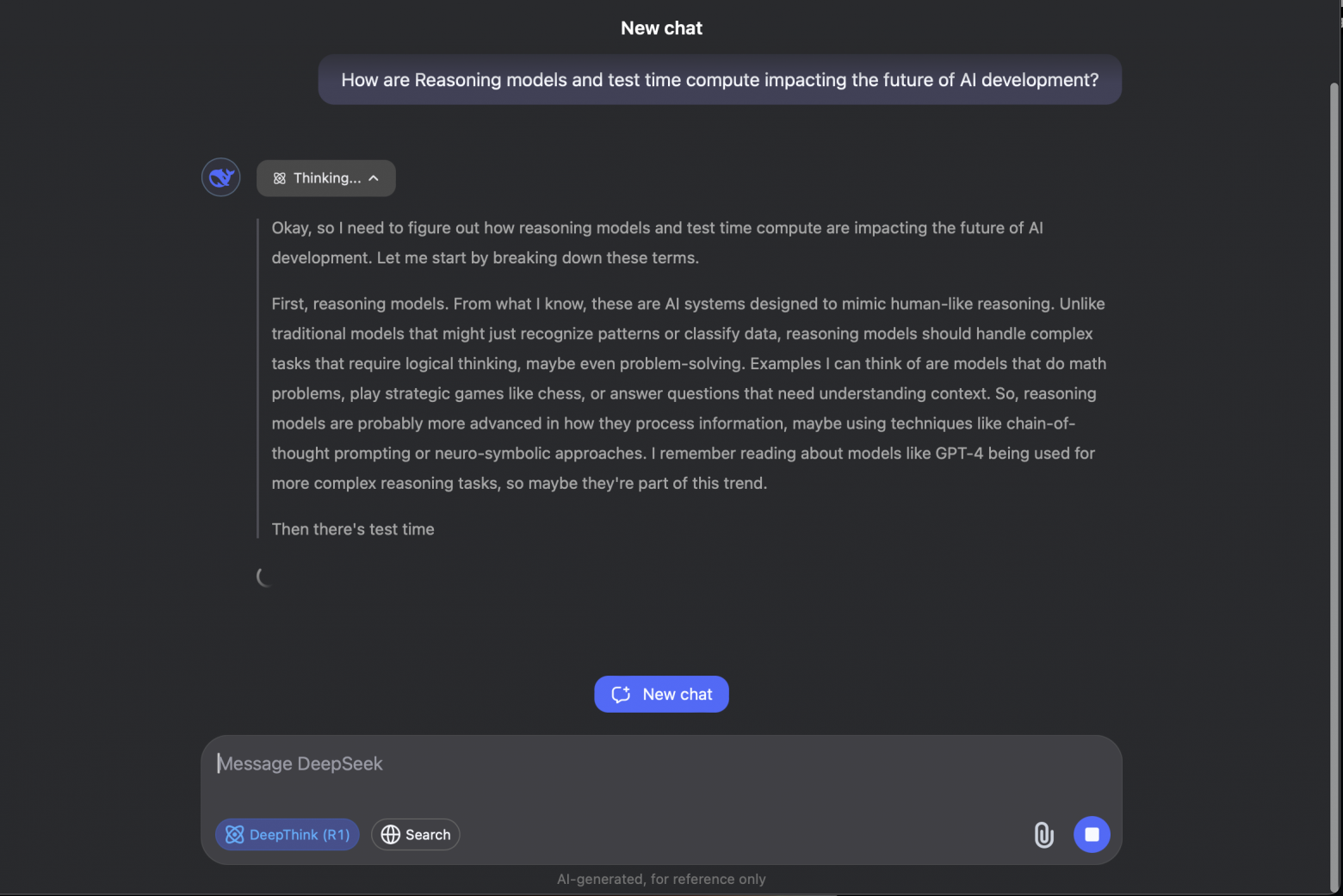Click the paperclip attachment icon

point(1043,834)
